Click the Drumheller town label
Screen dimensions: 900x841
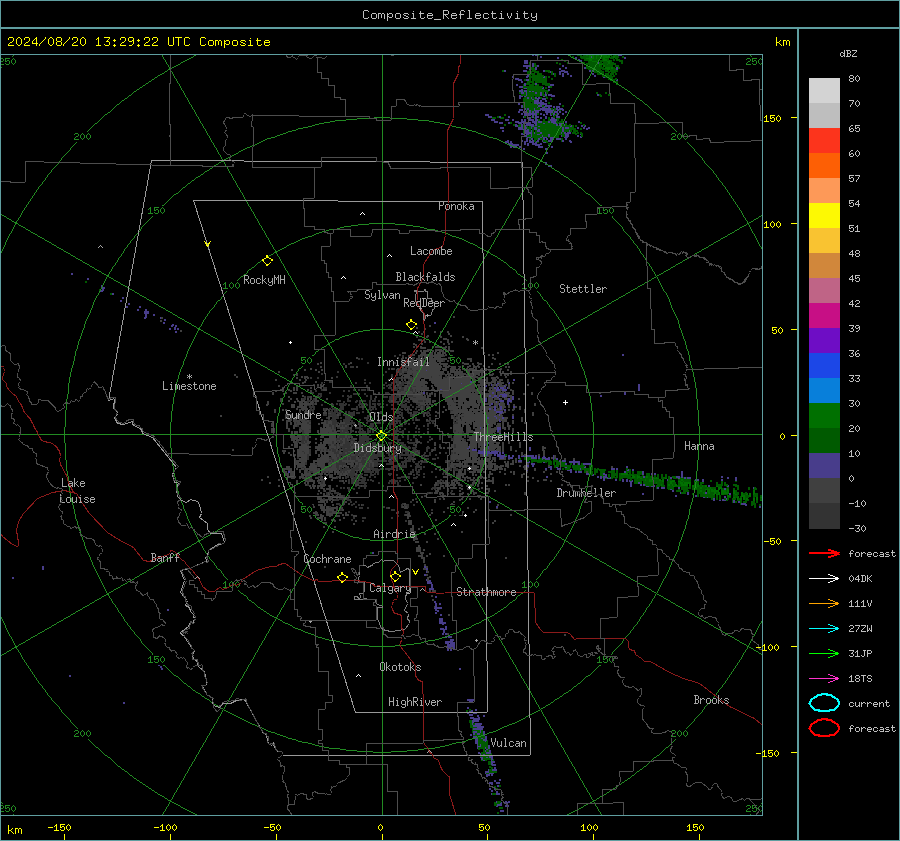586,493
